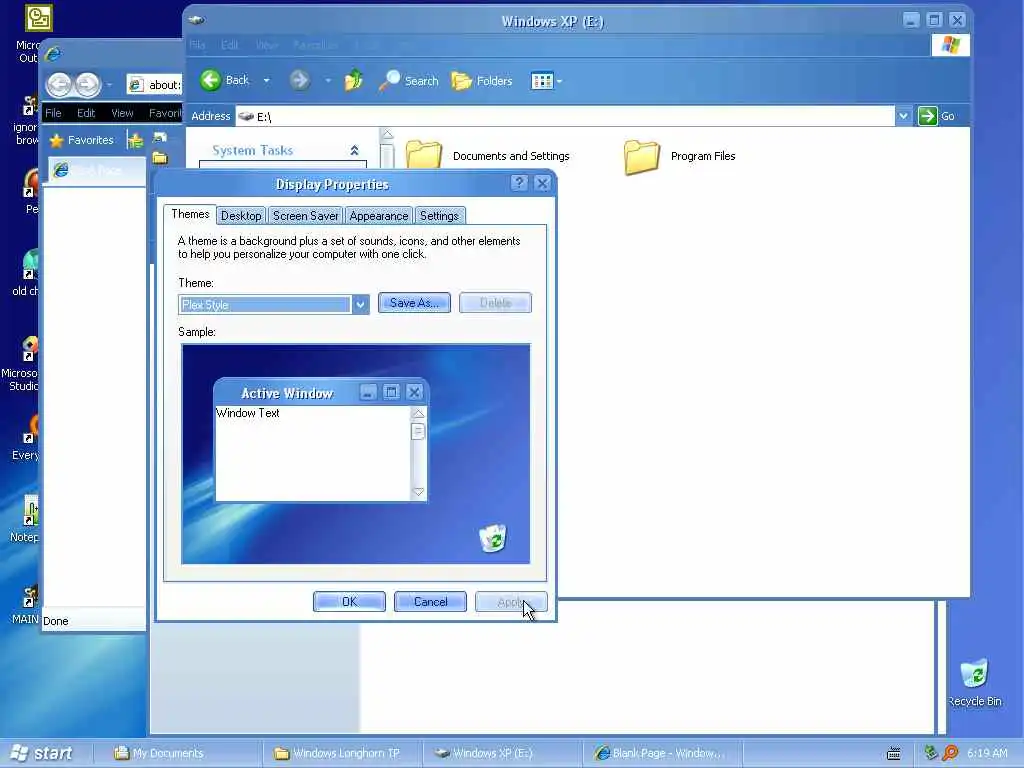Click the drive icon in Explorer title bar
The height and width of the screenshot is (768, 1024).
(x=196, y=20)
